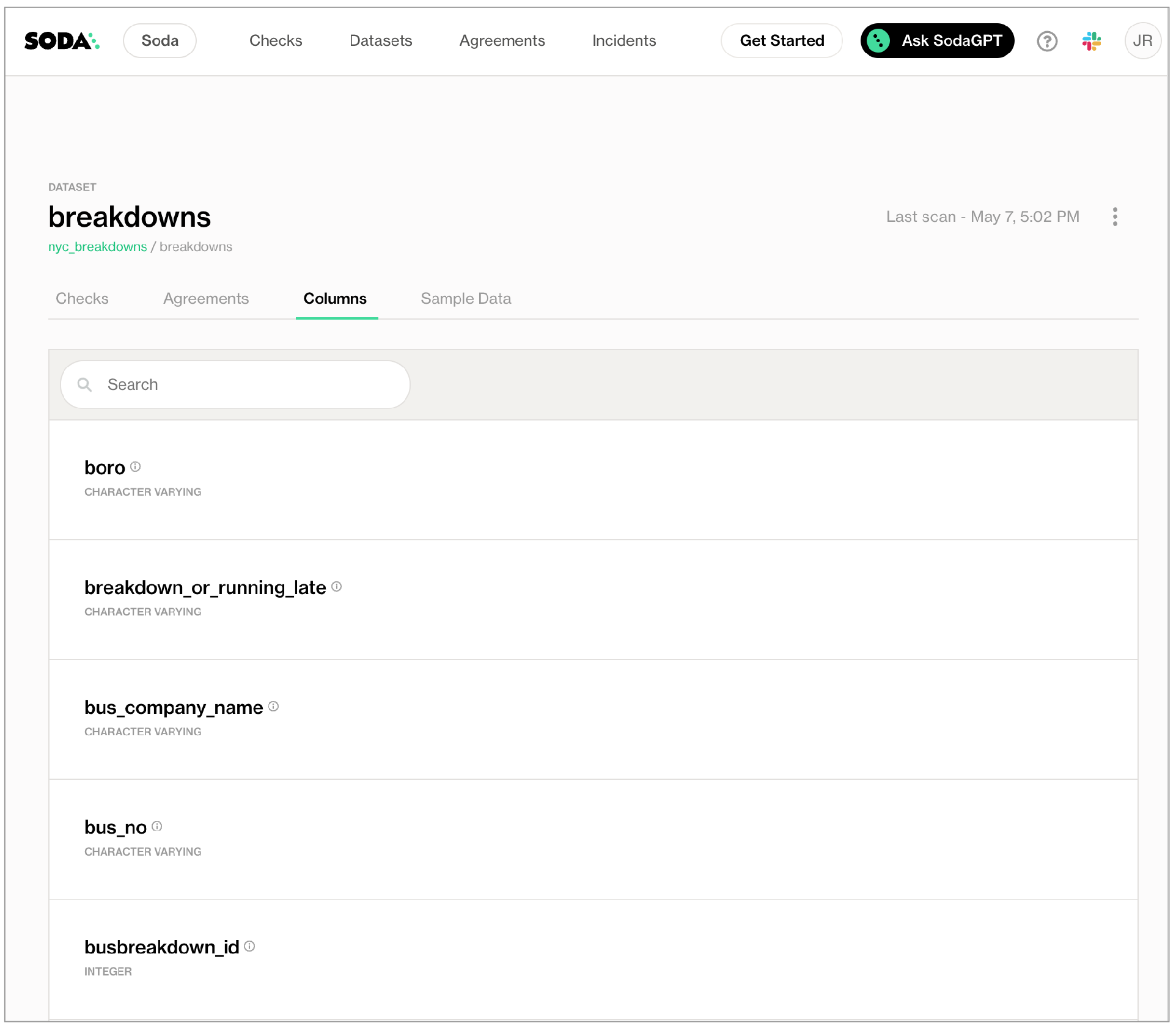
Task: Open Incidents in top navigation
Action: tap(623, 41)
